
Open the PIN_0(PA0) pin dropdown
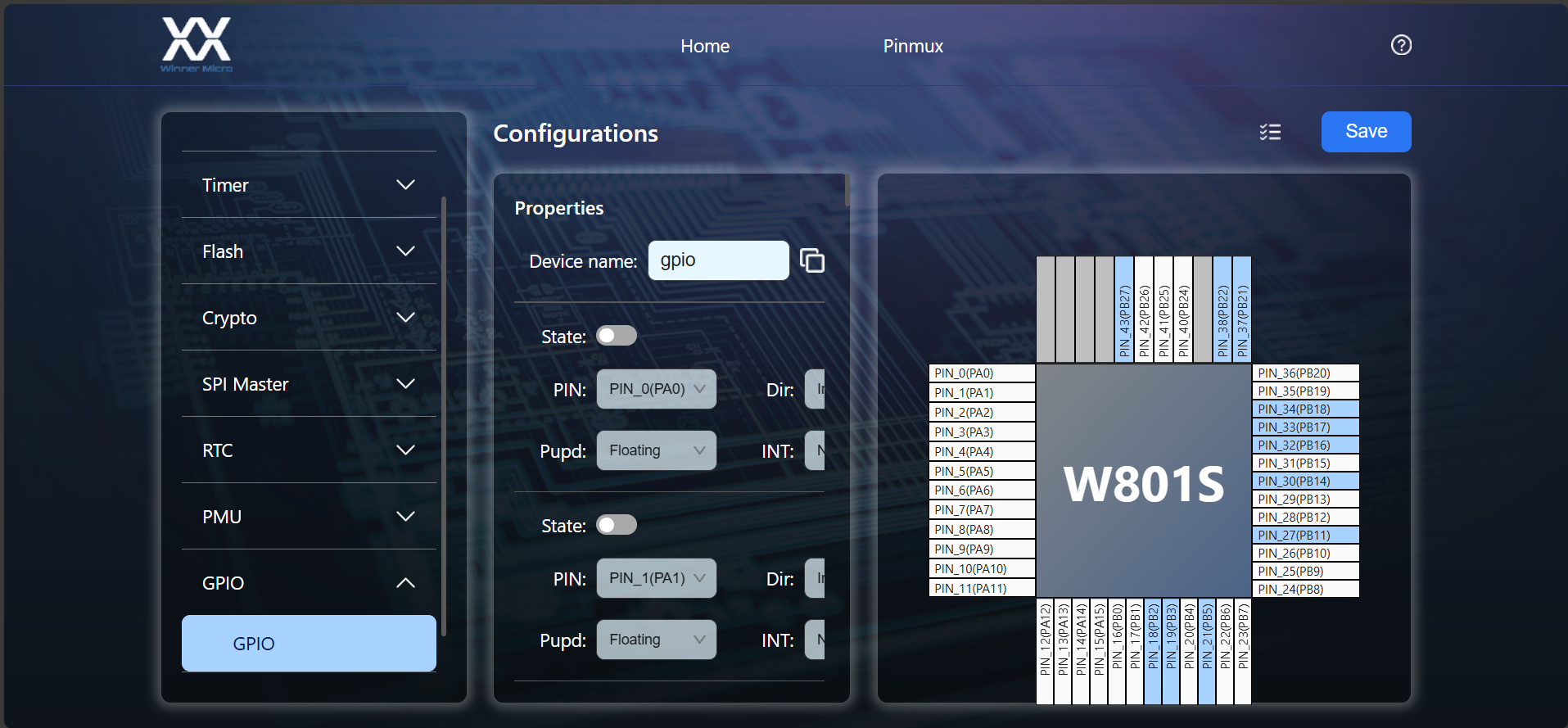(656, 389)
